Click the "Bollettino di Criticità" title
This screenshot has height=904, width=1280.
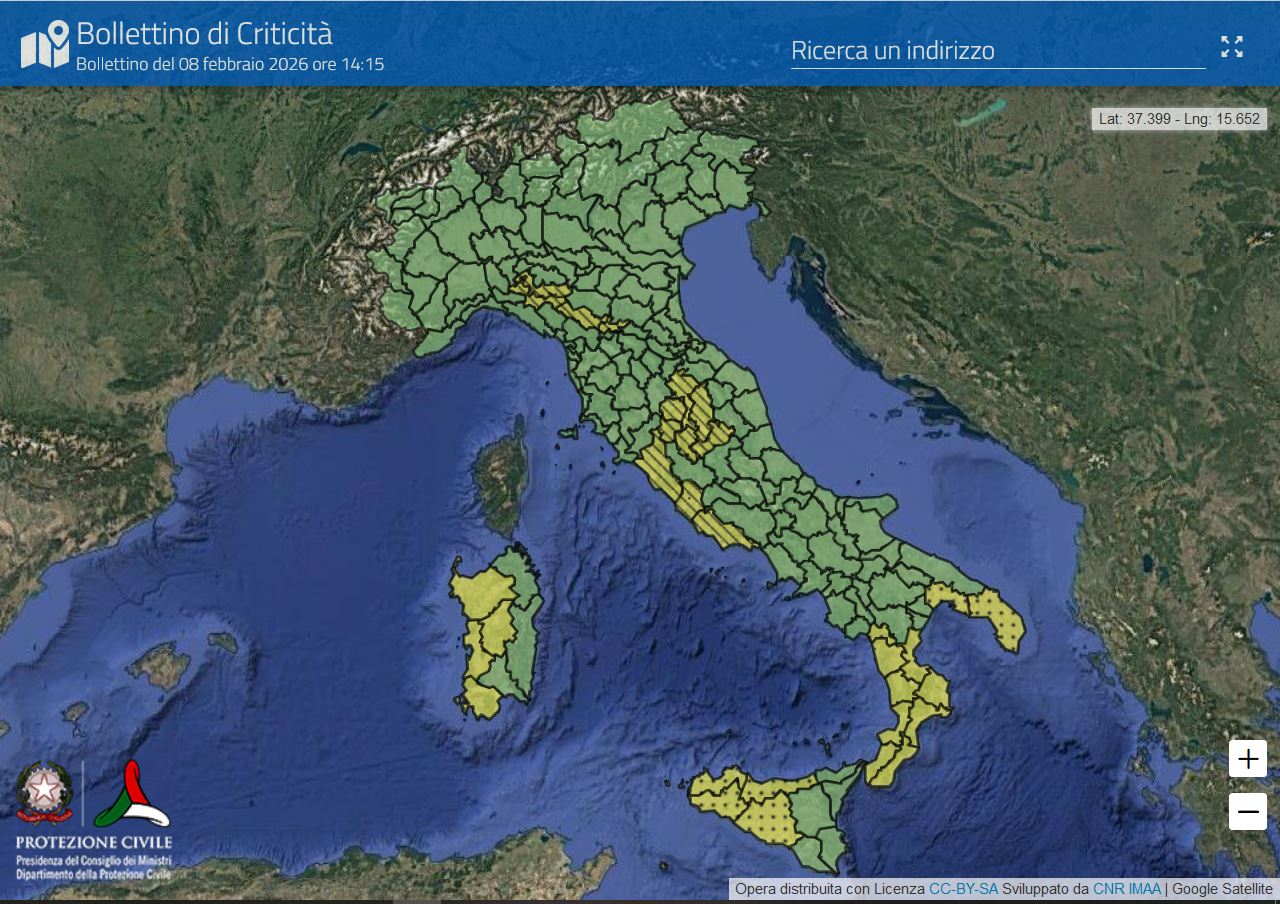point(204,33)
